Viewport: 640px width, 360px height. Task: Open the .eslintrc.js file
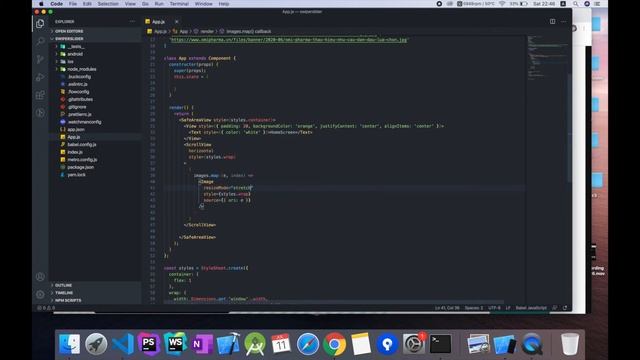[78, 84]
